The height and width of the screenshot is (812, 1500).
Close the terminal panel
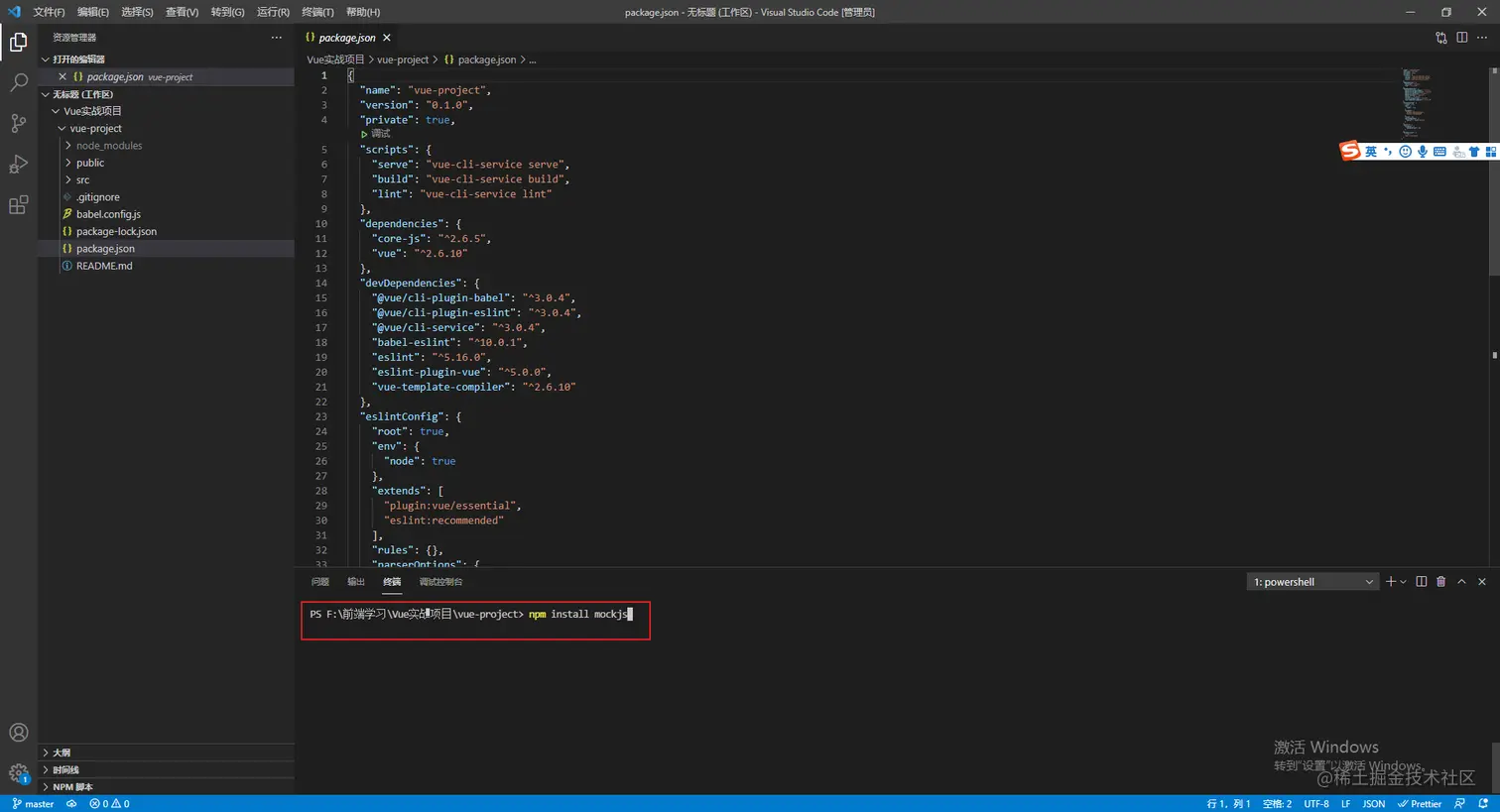tap(1482, 582)
